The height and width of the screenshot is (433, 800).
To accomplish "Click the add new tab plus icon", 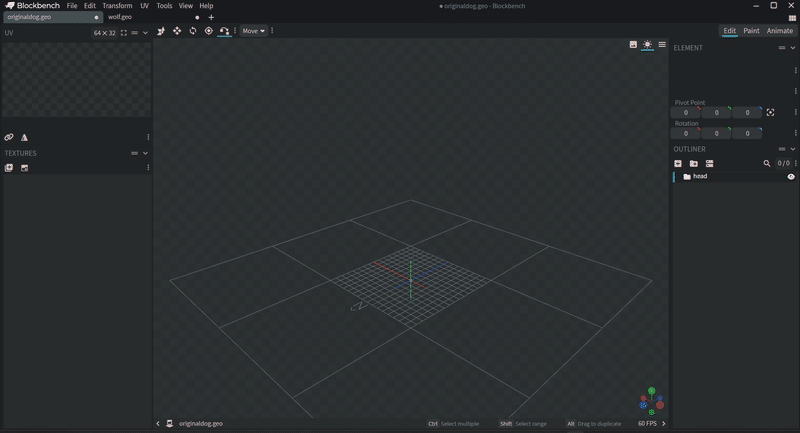I will 211,17.
